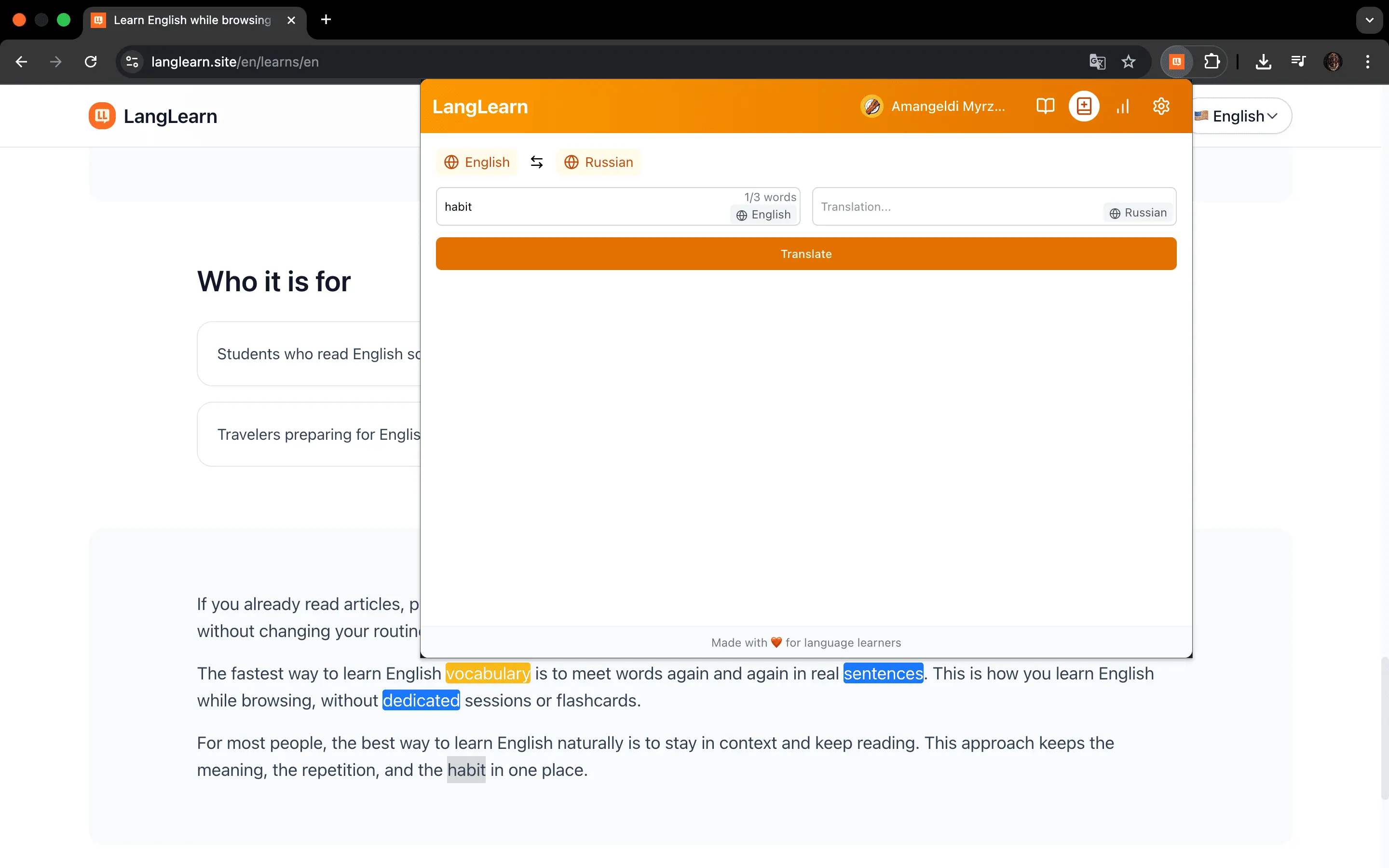Screen dimensions: 1389x868
Task: Open the statistics bar chart icon
Action: (x=1123, y=106)
